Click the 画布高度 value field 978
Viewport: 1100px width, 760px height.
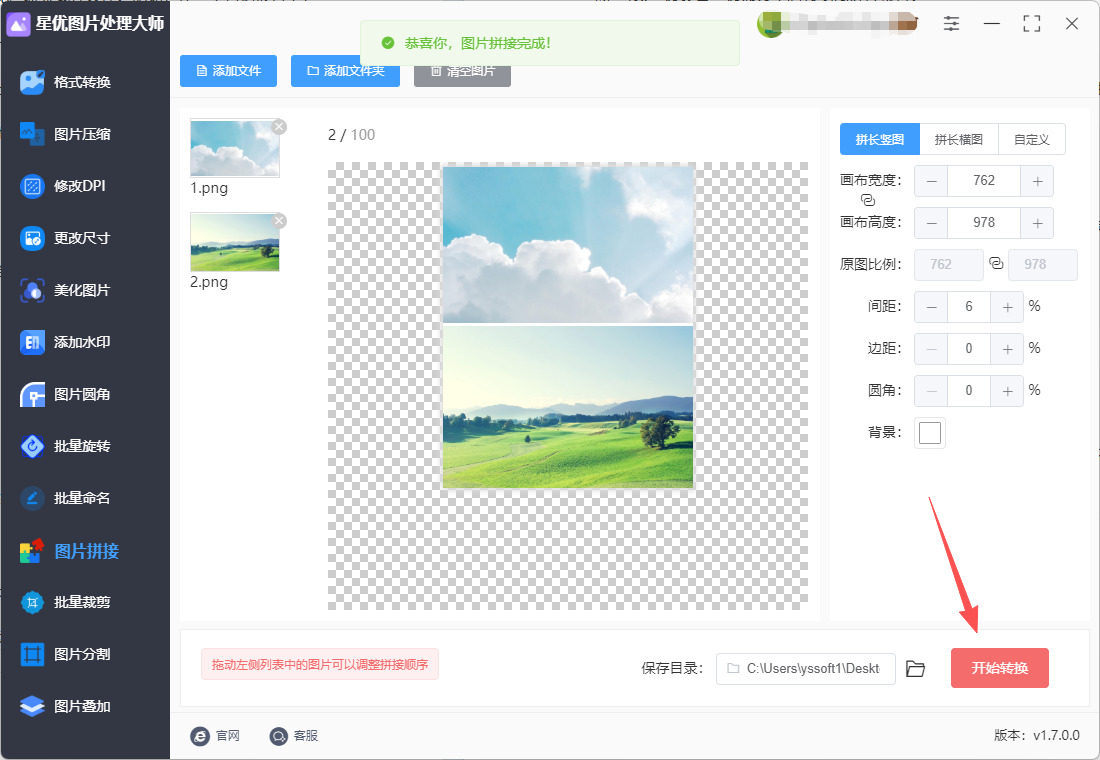pyautogui.click(x=984, y=223)
